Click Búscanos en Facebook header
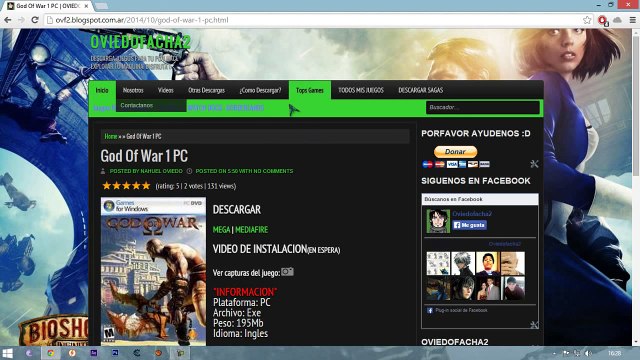Screen dimensions: 640x360 480,199
